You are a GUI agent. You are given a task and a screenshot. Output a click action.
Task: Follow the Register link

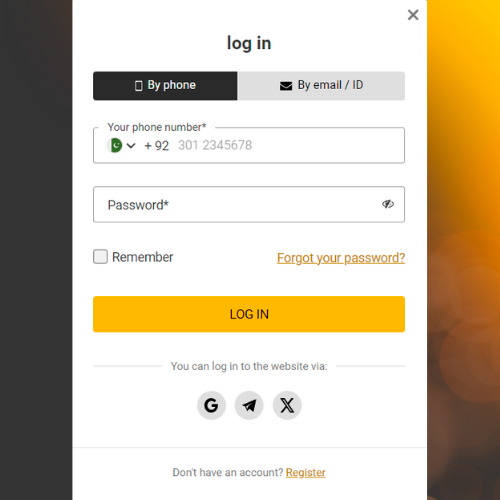(305, 472)
